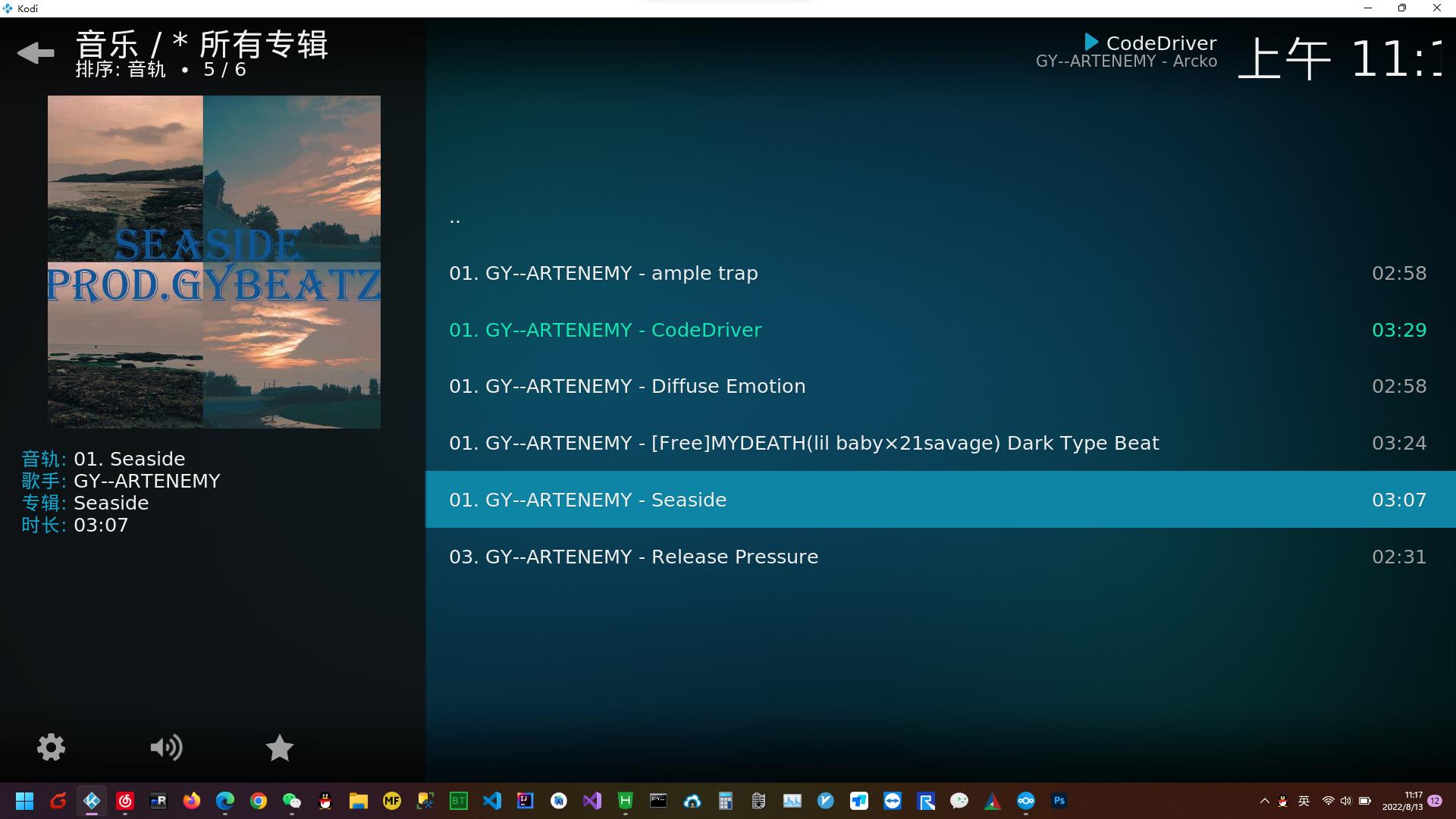Screen dimensions: 1456x819
Task: Open Visual Studio Code from the taskbar
Action: 492,801
